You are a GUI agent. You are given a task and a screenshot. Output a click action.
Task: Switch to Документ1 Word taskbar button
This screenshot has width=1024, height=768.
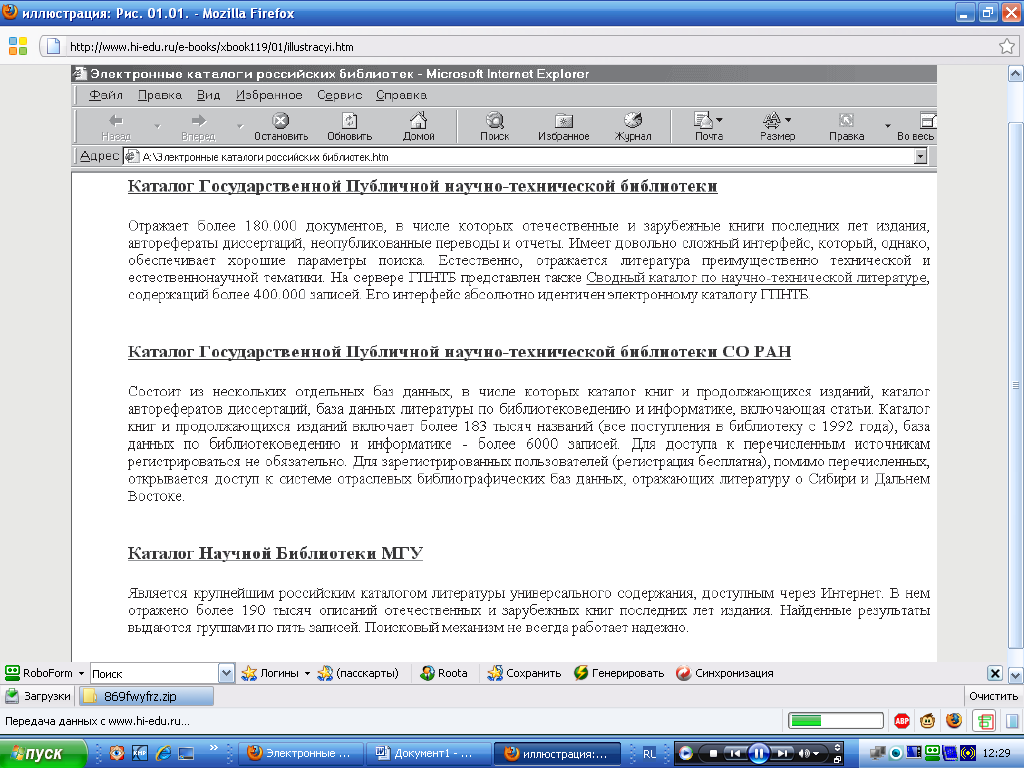pos(428,753)
